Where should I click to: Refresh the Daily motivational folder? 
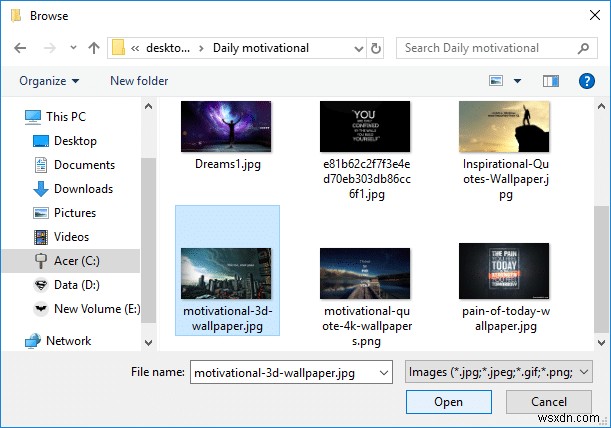[x=375, y=48]
